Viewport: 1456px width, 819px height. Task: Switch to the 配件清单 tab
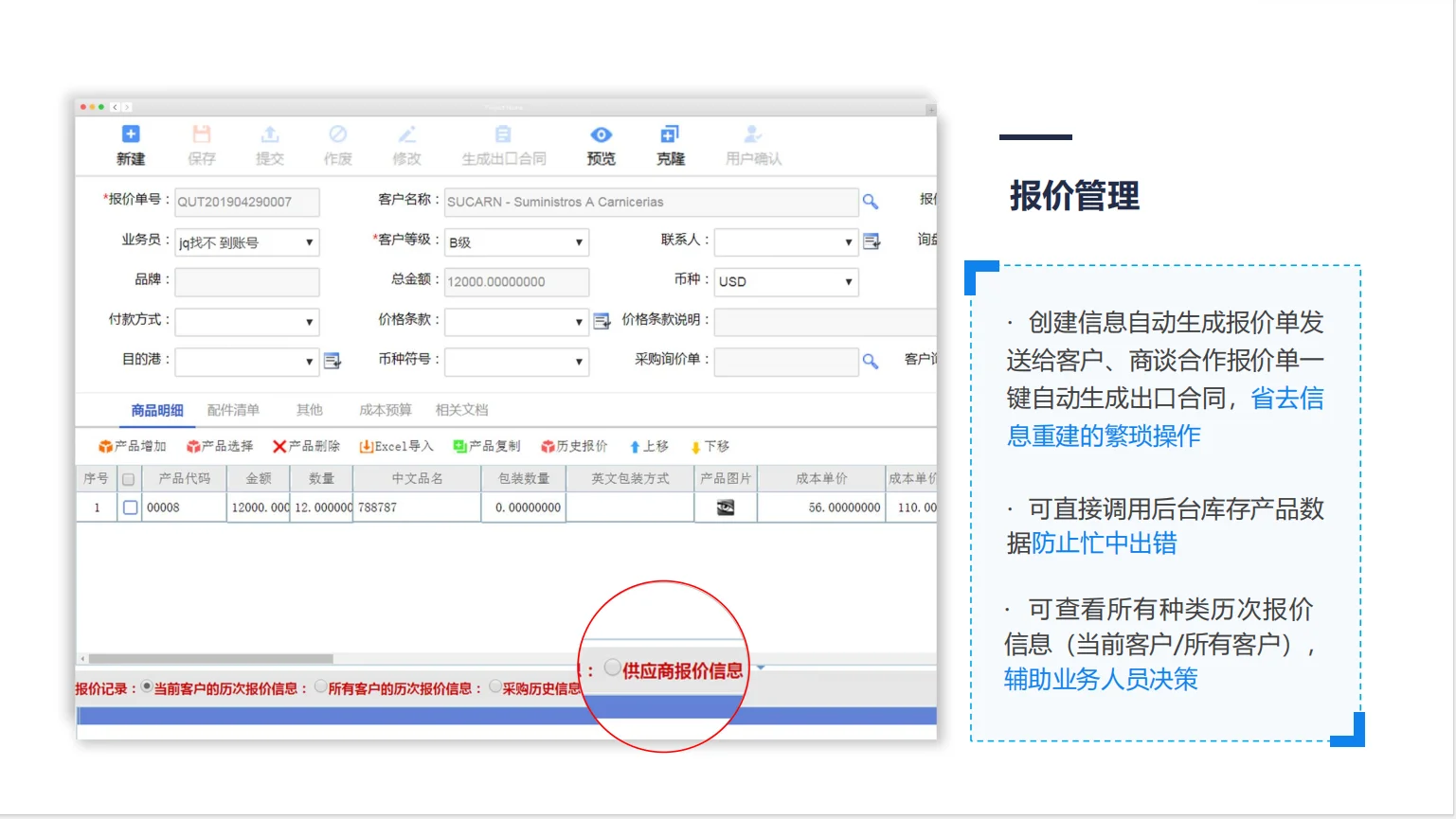[233, 409]
